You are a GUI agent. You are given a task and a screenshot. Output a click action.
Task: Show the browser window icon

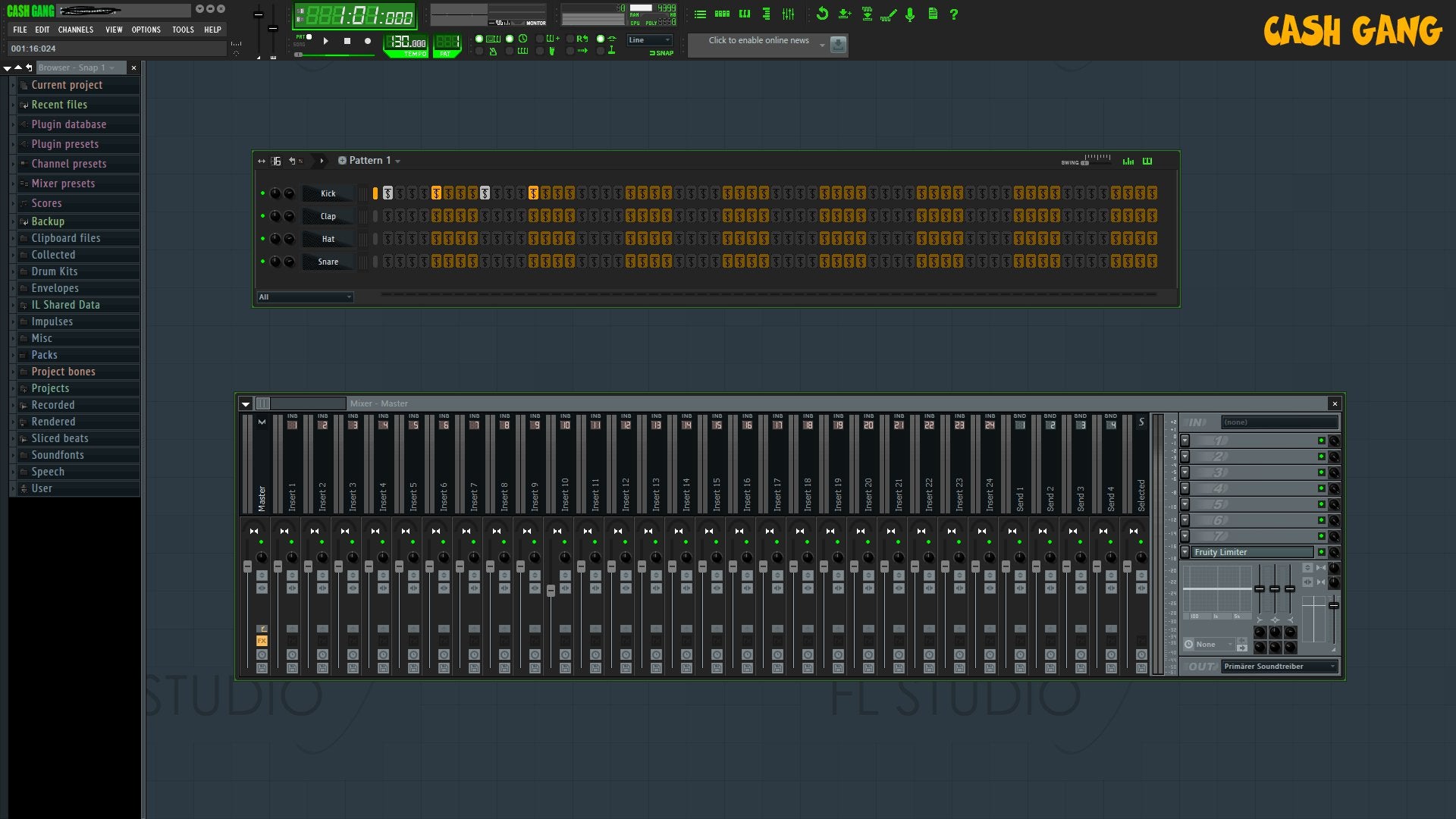(x=767, y=14)
